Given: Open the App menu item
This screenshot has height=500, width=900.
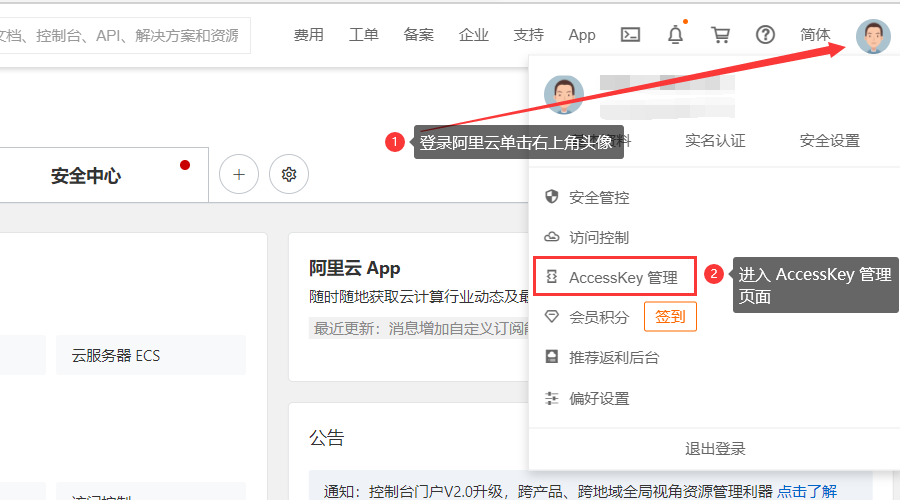Looking at the screenshot, I should point(582,35).
